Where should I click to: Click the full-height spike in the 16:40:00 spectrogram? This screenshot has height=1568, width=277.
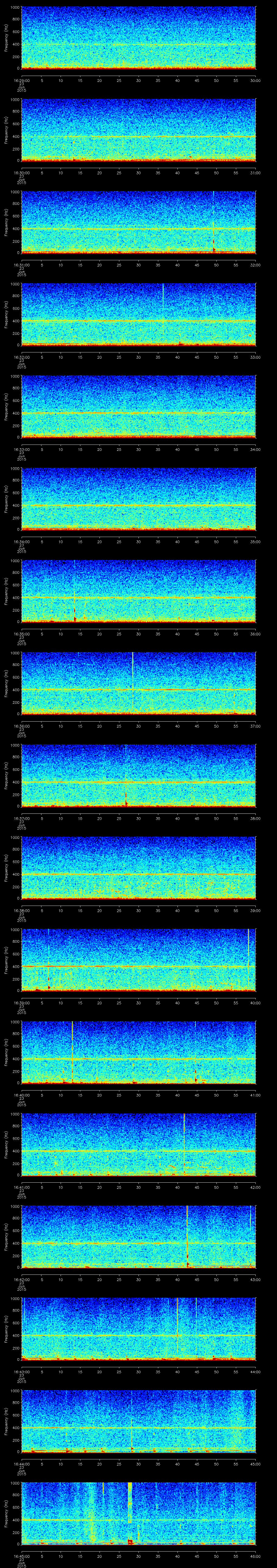point(72,1052)
